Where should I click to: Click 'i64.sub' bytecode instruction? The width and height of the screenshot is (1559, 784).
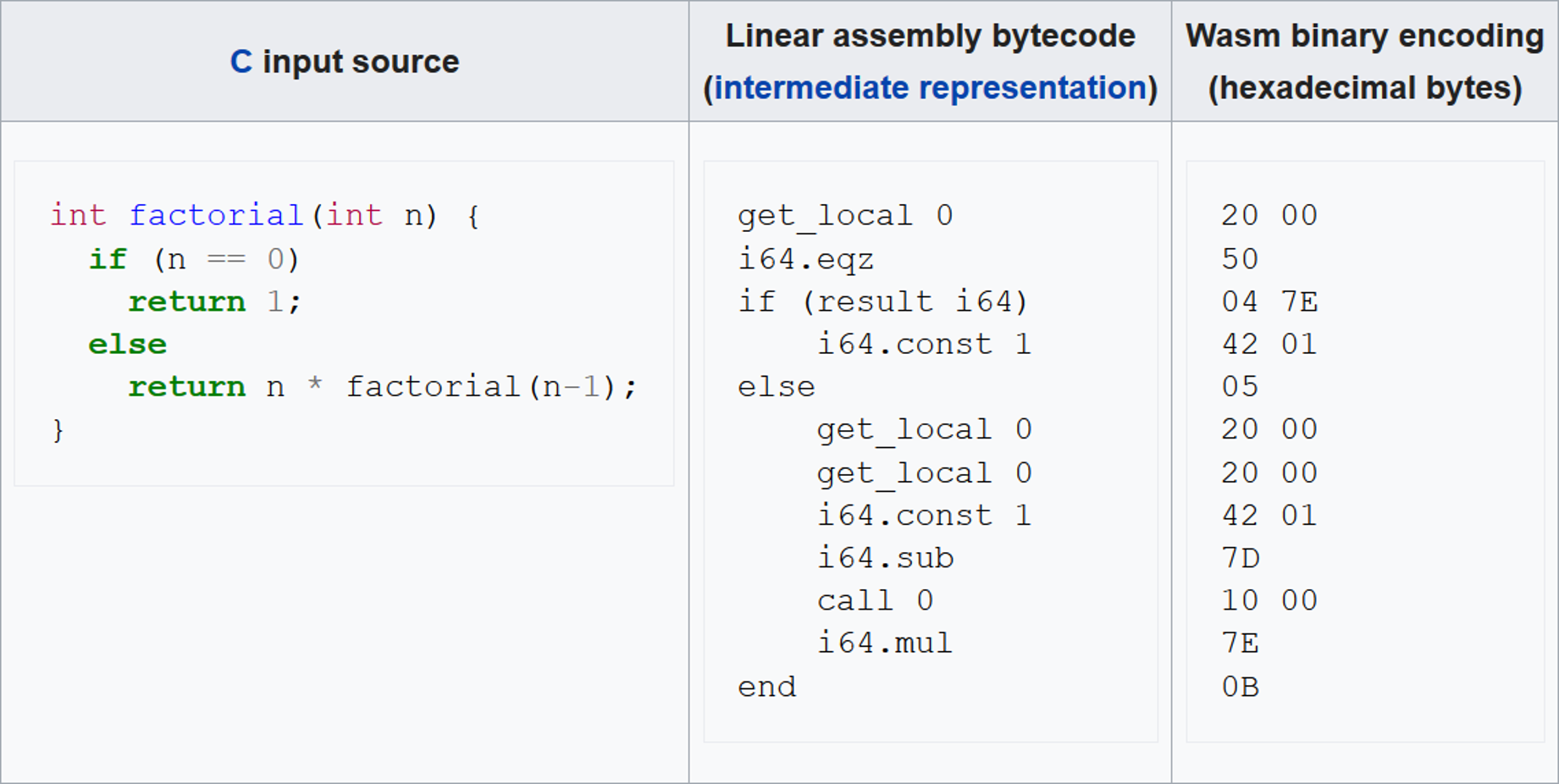[x=885, y=558]
